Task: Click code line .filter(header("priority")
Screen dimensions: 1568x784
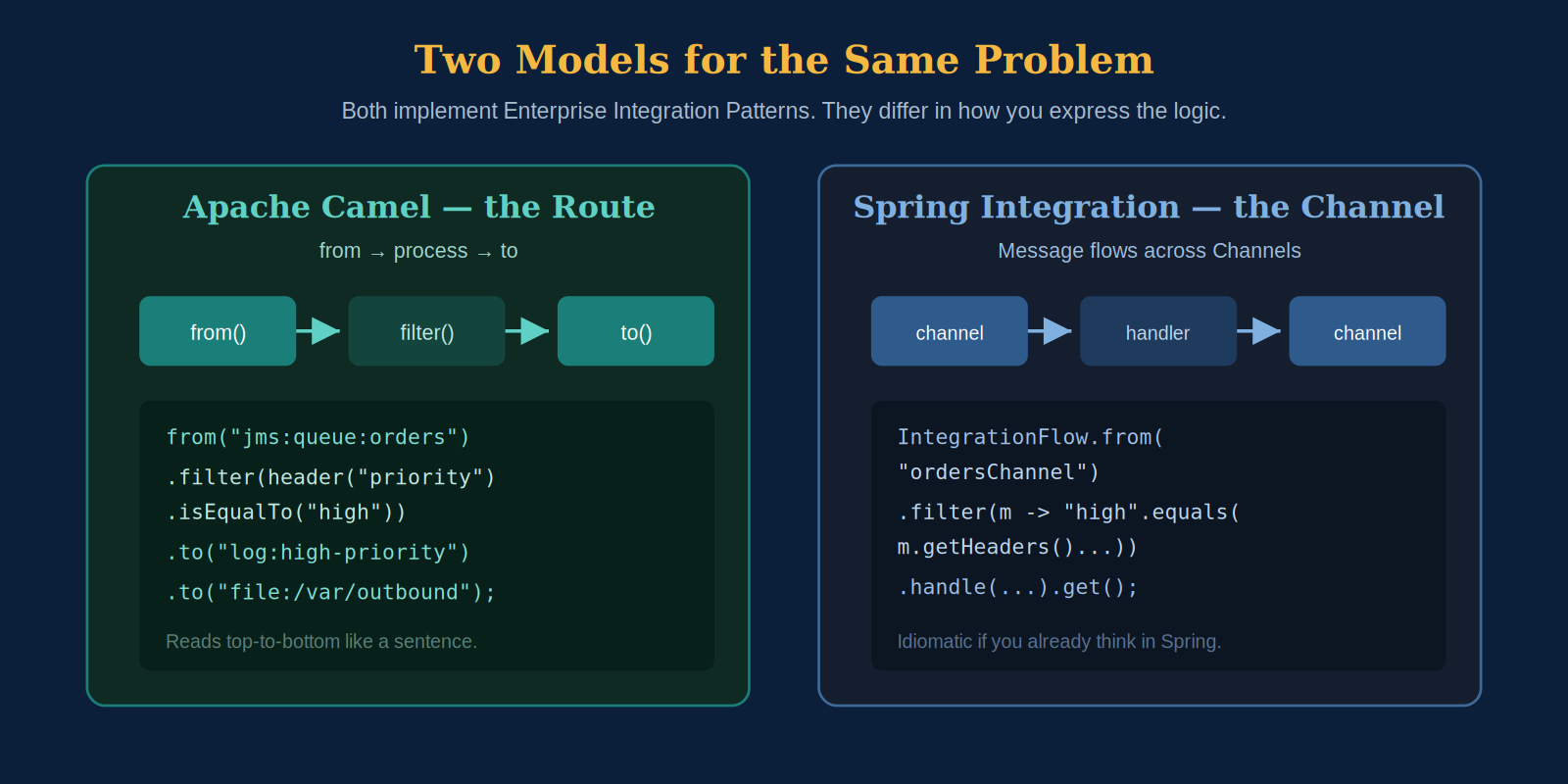Action: [331, 477]
